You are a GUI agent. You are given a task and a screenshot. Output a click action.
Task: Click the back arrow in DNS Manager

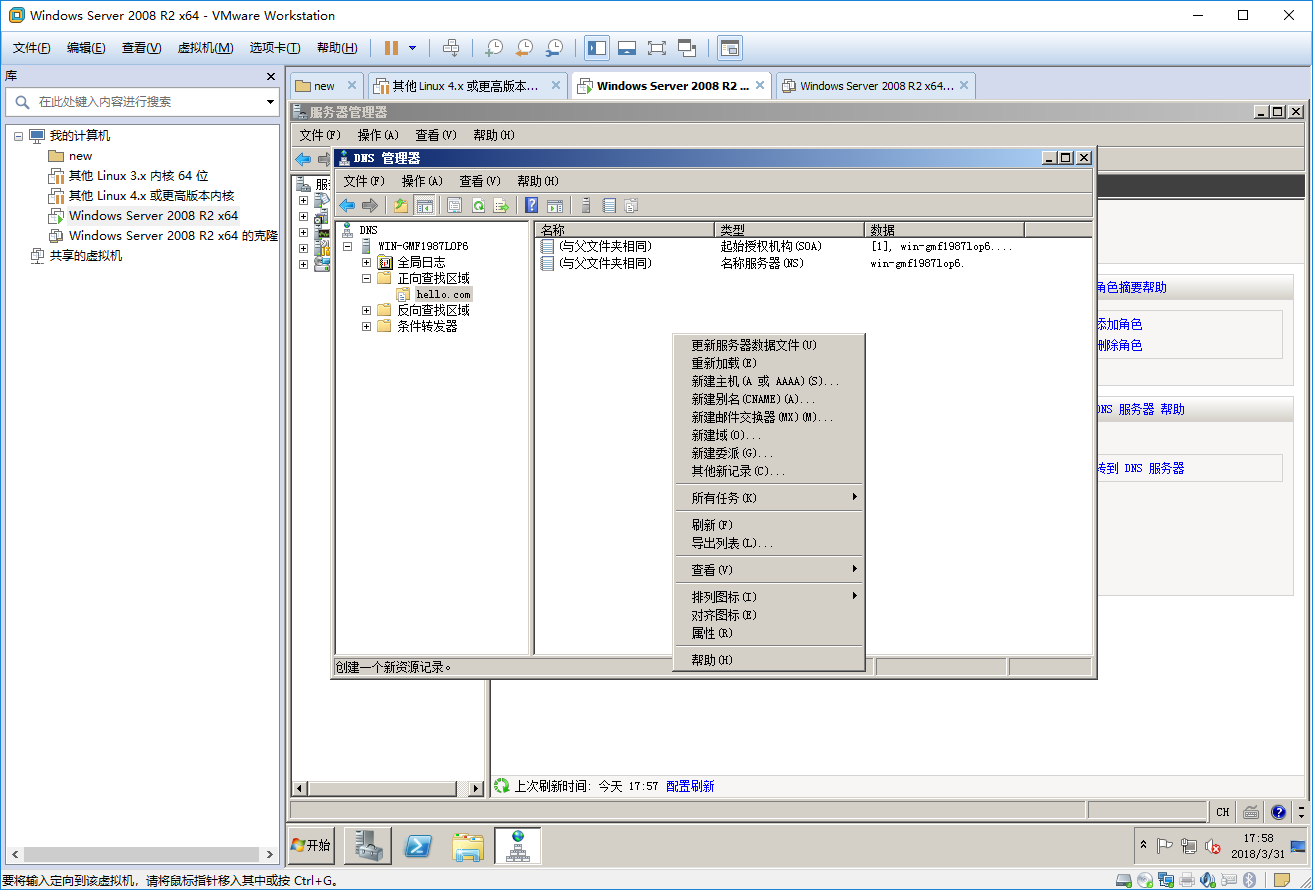[x=347, y=205]
